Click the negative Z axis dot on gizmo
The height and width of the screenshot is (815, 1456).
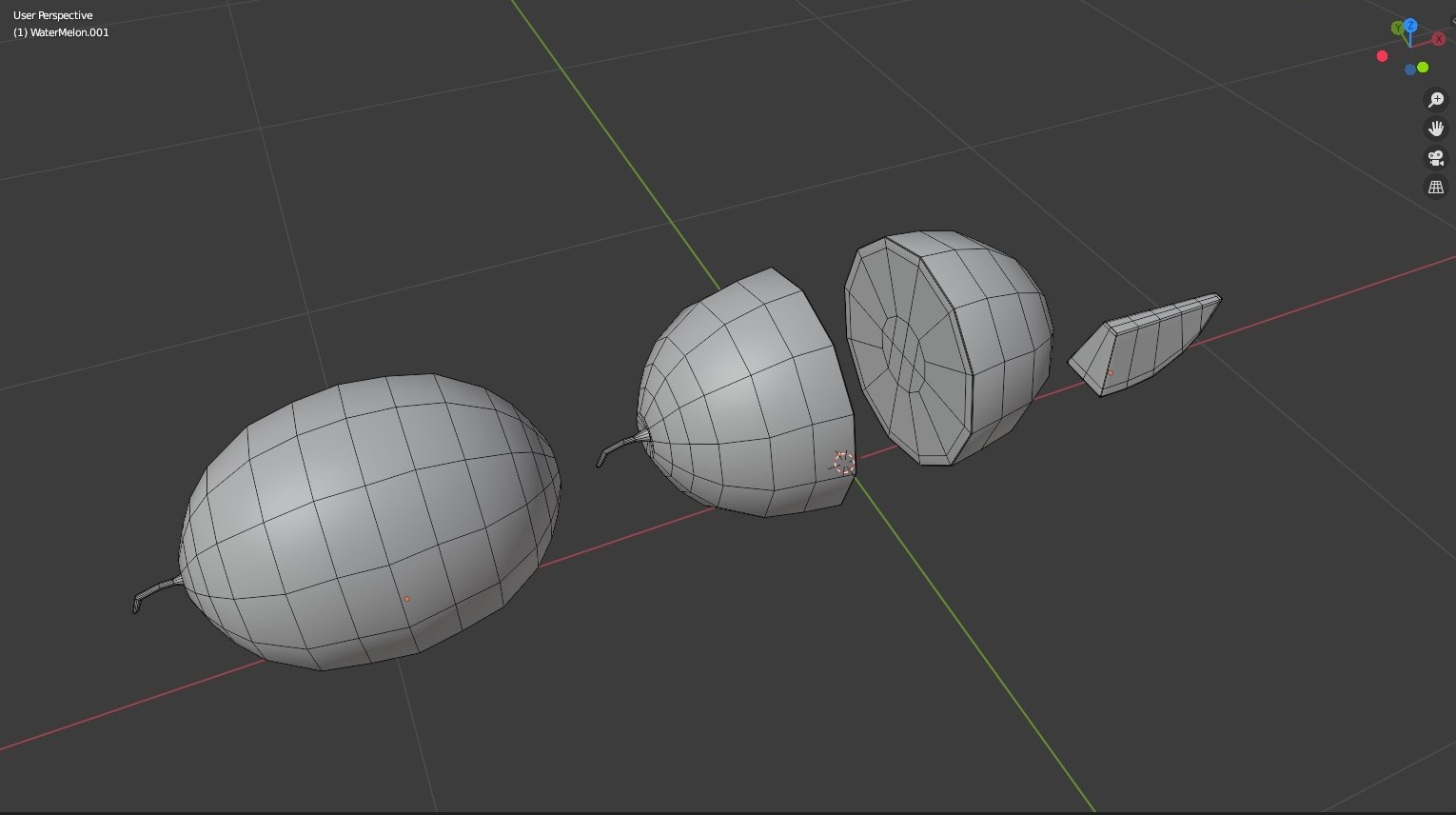click(x=1410, y=70)
